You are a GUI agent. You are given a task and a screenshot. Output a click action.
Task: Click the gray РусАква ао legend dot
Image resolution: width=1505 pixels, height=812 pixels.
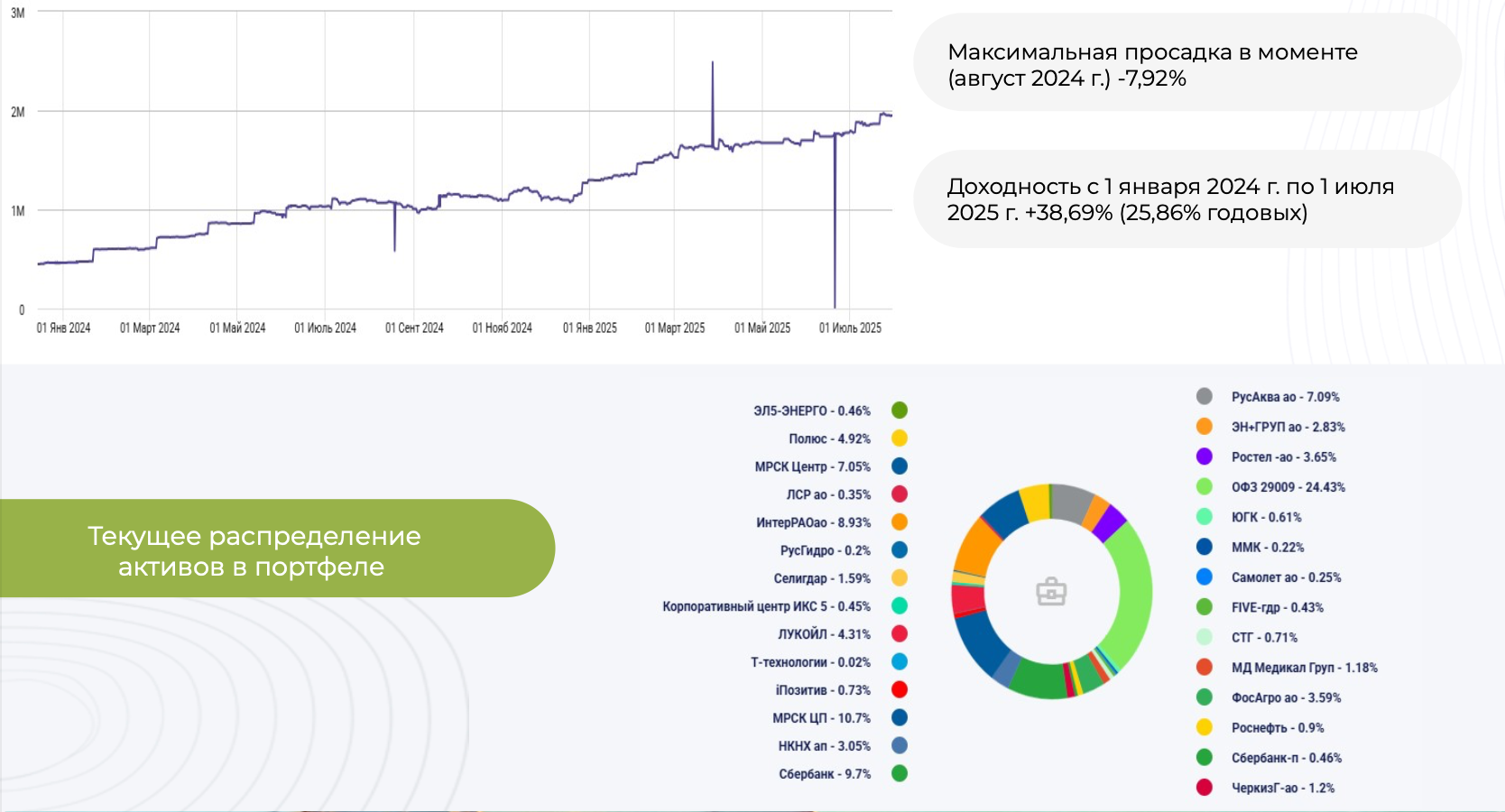coord(1204,397)
